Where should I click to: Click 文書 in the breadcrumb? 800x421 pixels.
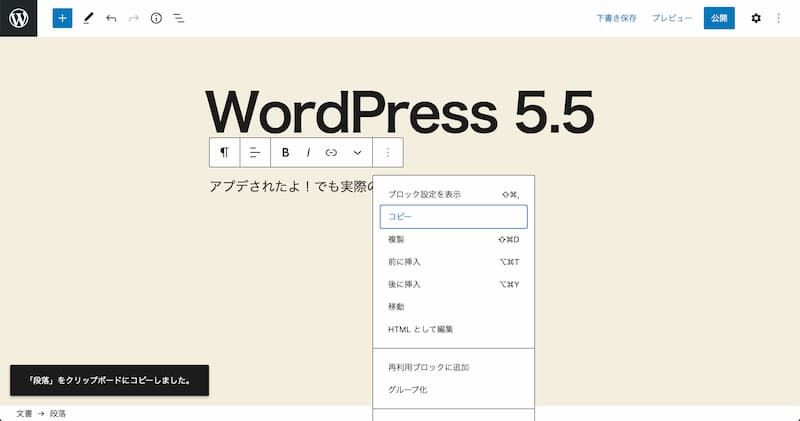coord(23,413)
